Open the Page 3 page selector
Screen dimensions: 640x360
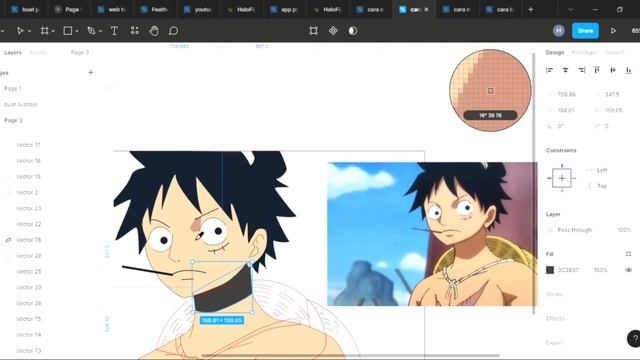coord(80,53)
